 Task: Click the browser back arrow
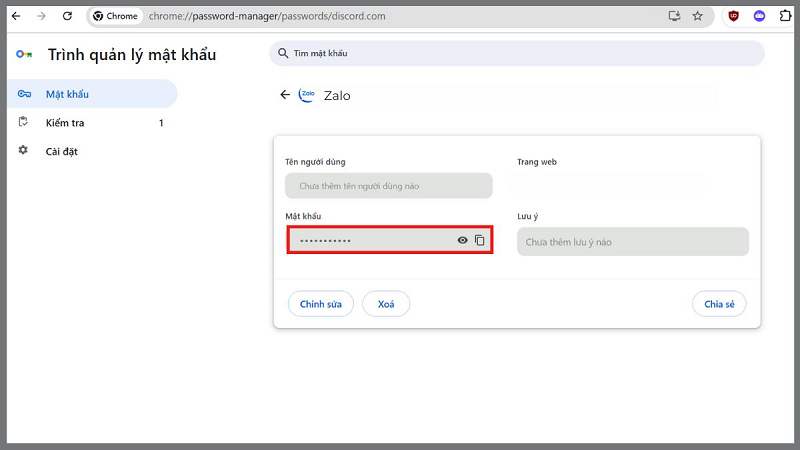(16, 16)
